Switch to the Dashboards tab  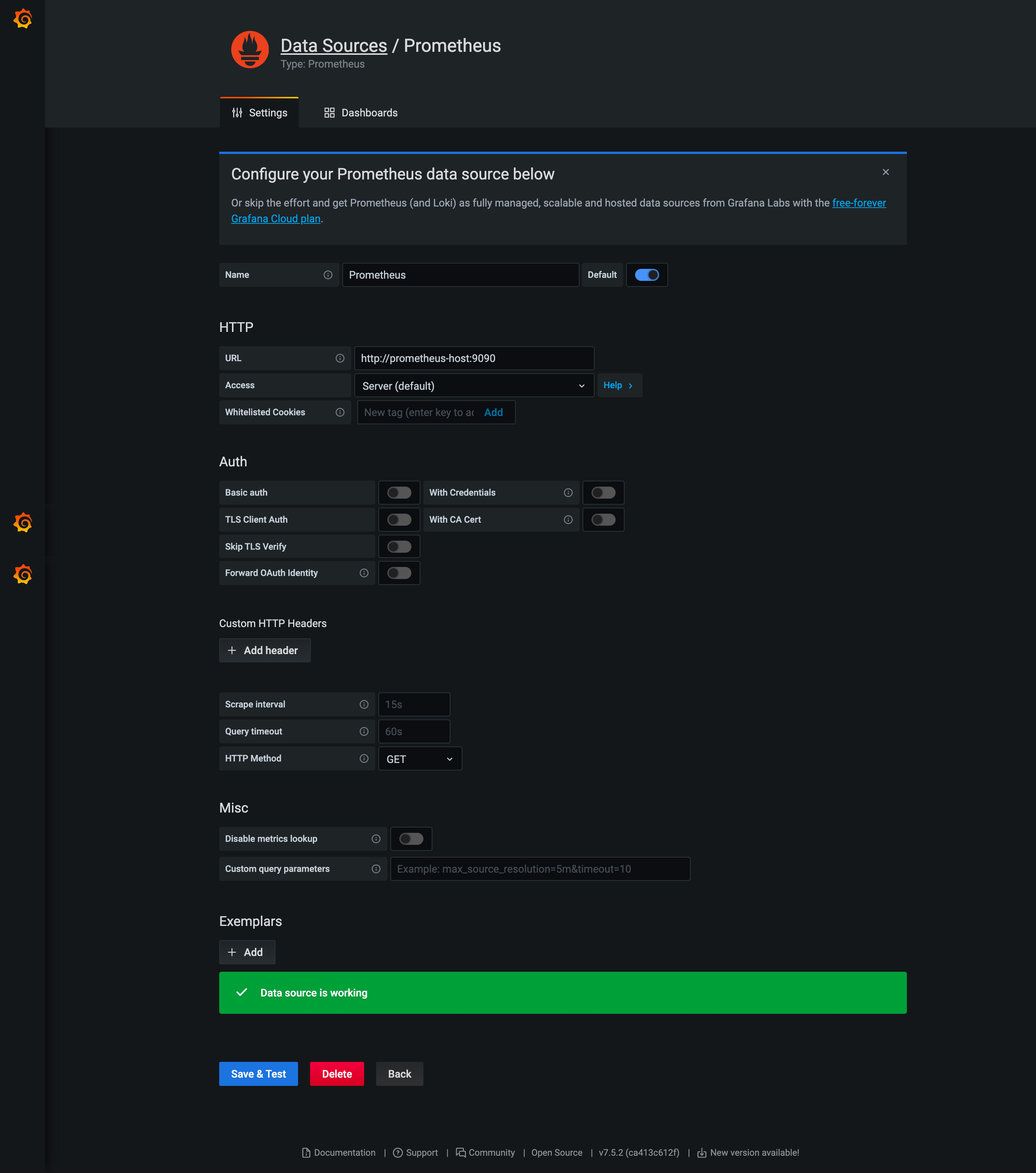click(x=361, y=113)
